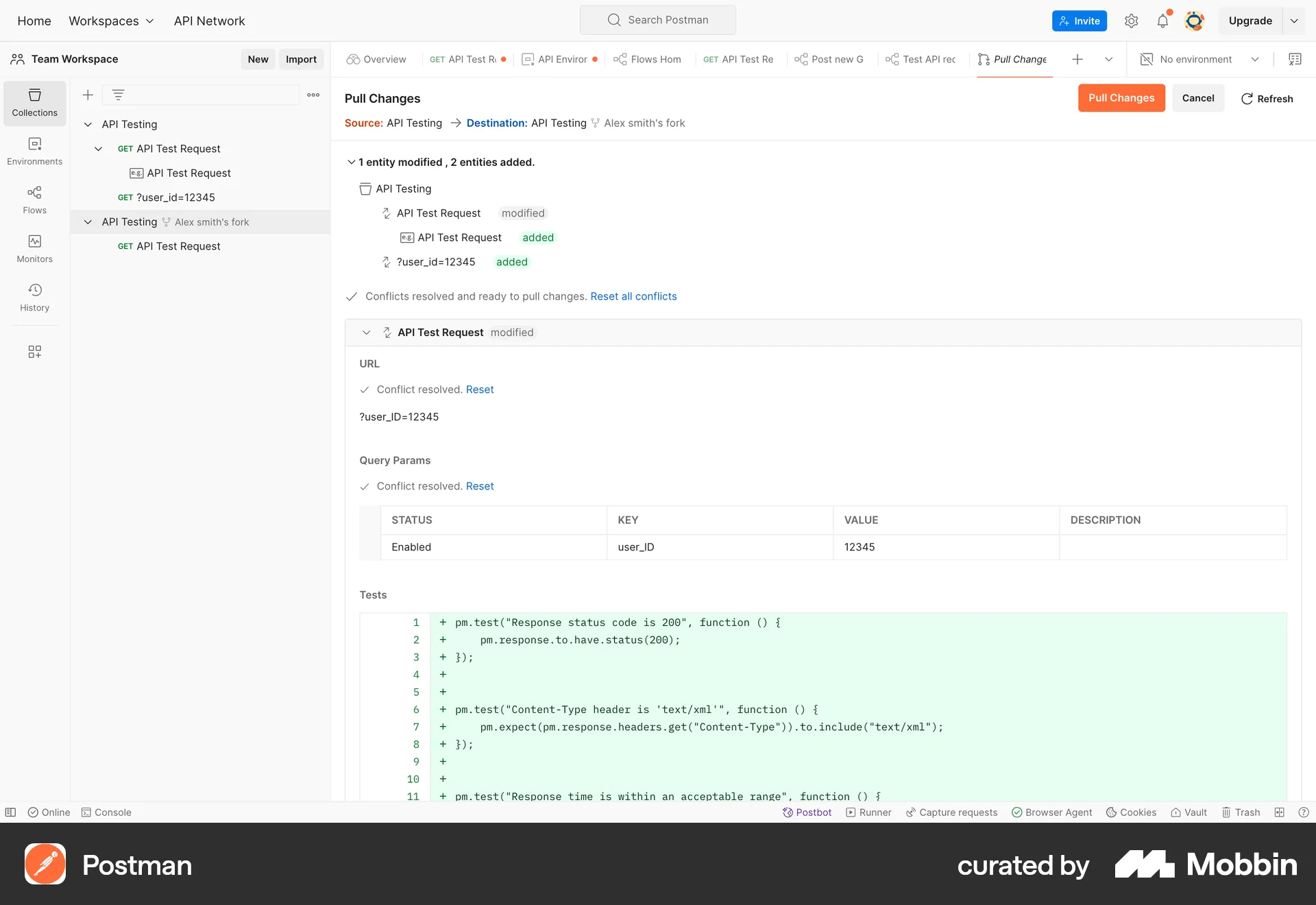Click inside the Search Postman field
The width and height of the screenshot is (1316, 905).
[657, 20]
